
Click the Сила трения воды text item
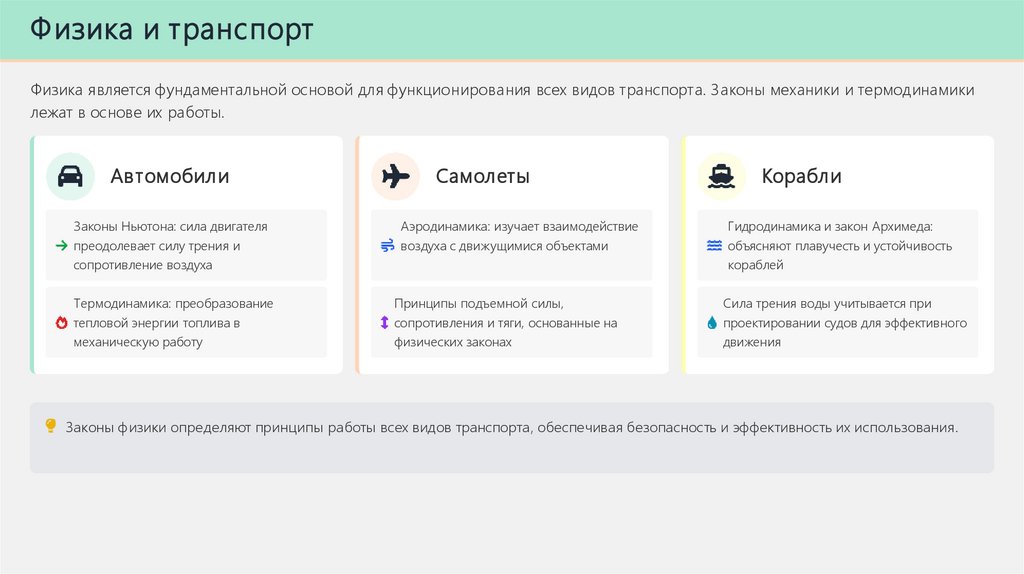(x=844, y=323)
